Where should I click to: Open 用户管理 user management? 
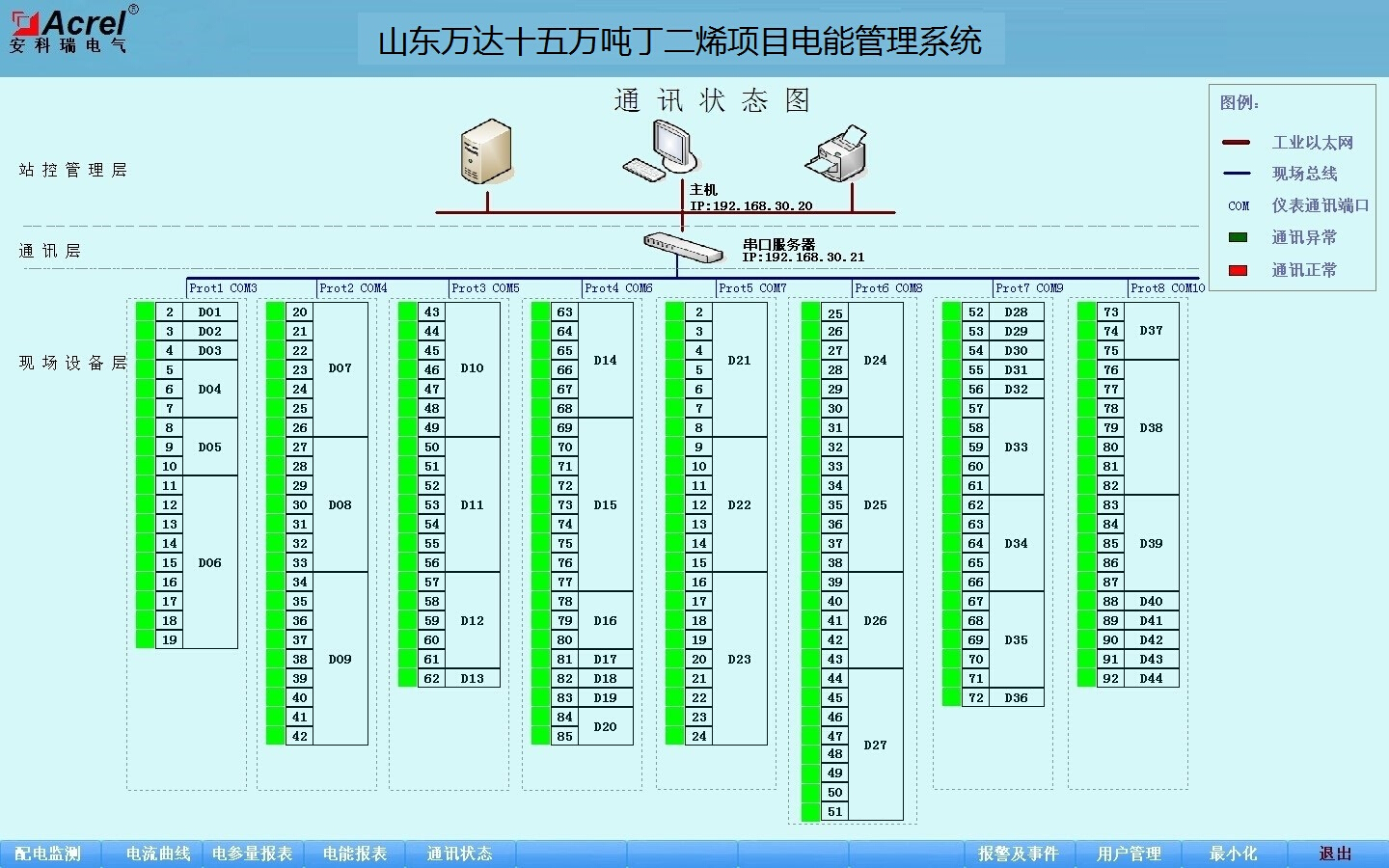(x=1129, y=854)
